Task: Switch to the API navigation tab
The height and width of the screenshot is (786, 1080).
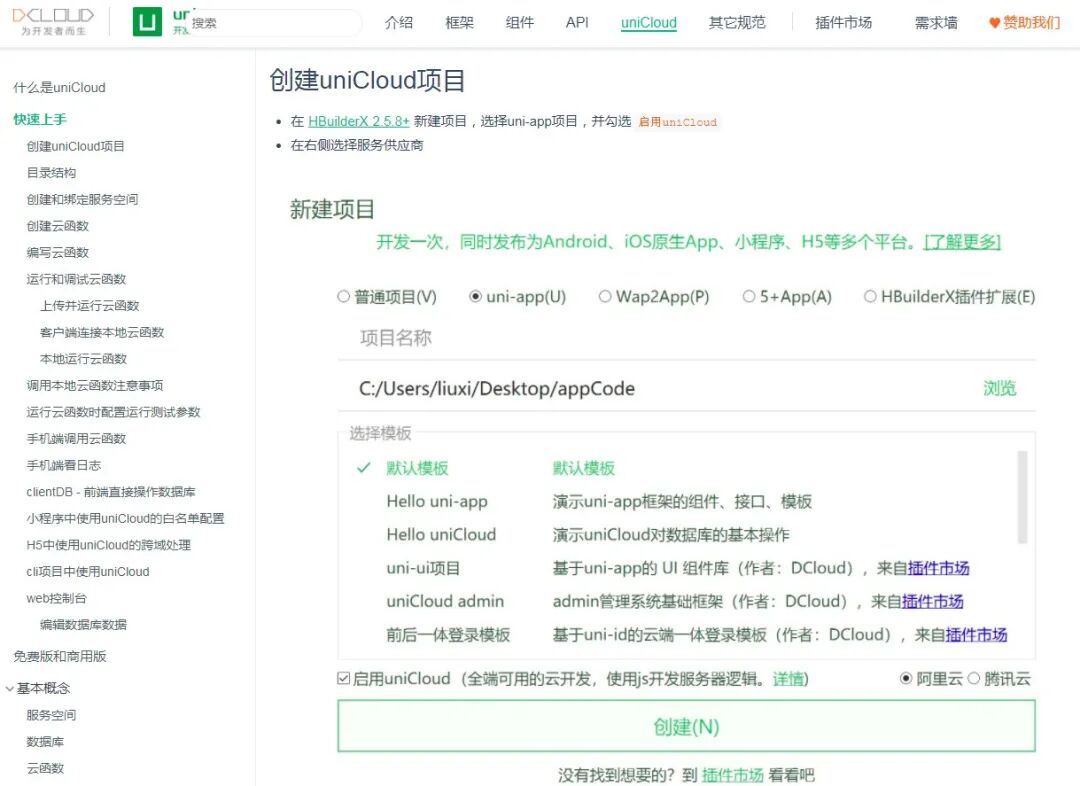Action: pos(576,22)
